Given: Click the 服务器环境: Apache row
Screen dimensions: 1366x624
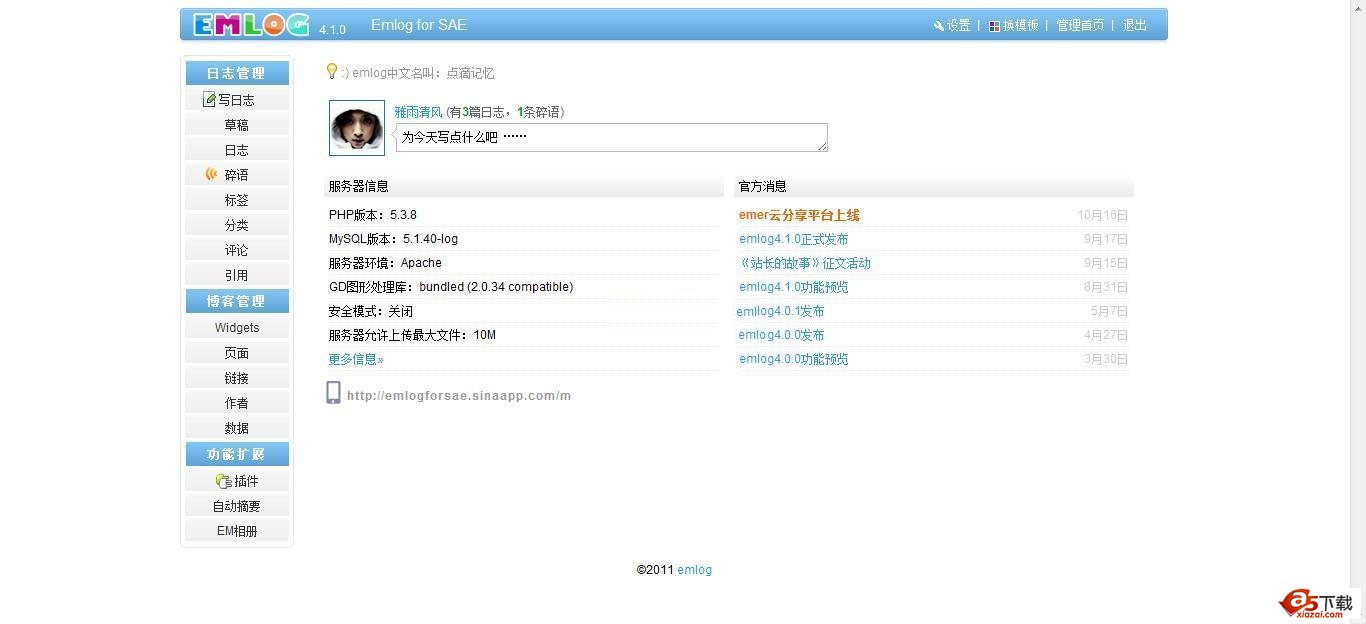Looking at the screenshot, I should [x=523, y=263].
